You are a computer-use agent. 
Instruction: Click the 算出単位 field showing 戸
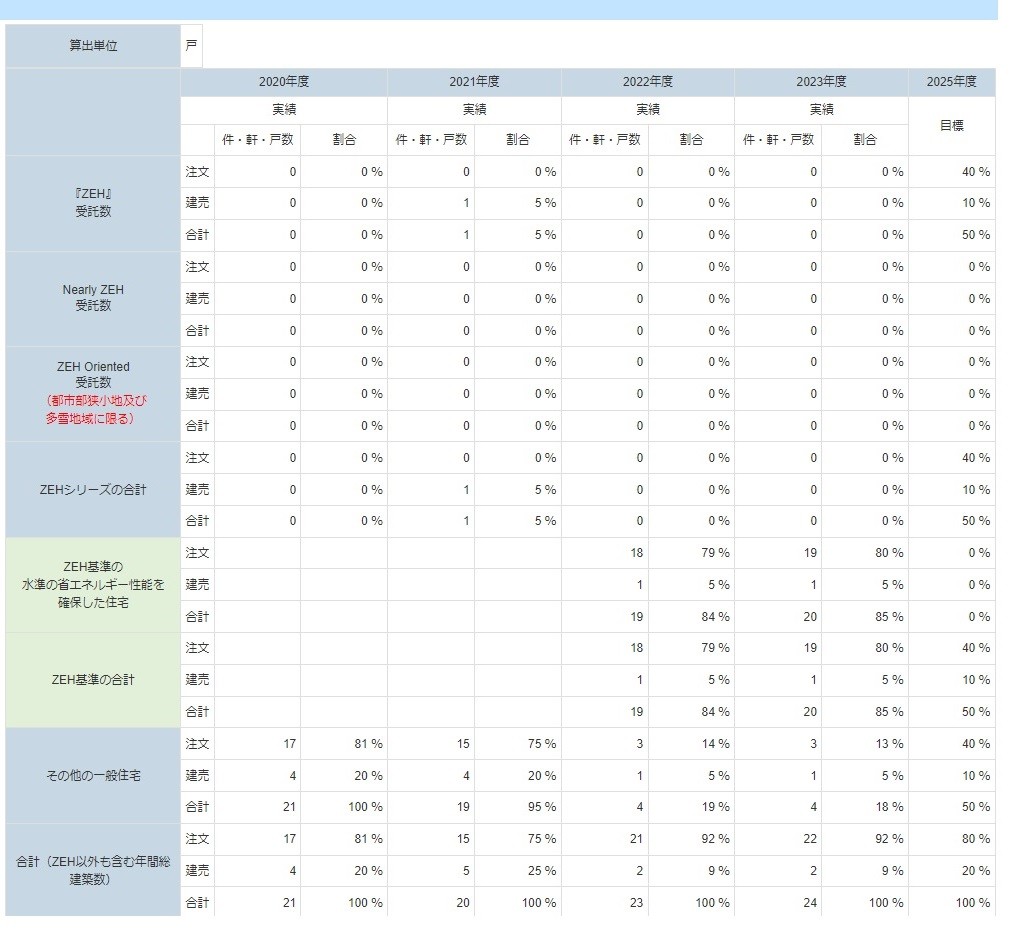(192, 46)
